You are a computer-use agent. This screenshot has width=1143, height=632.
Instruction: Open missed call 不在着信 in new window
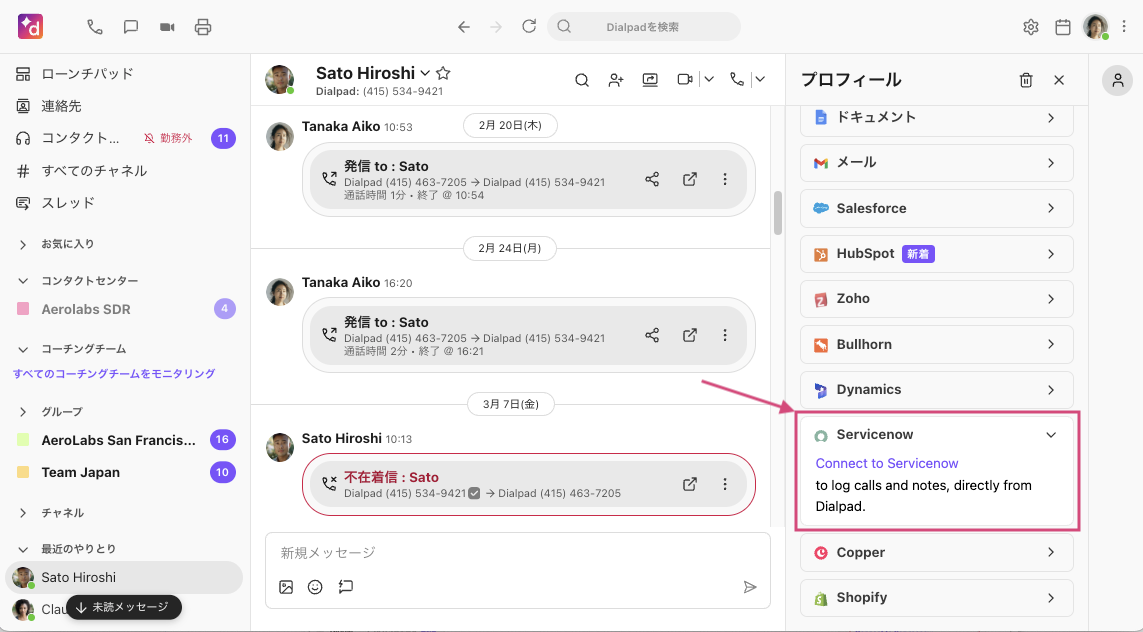click(690, 484)
